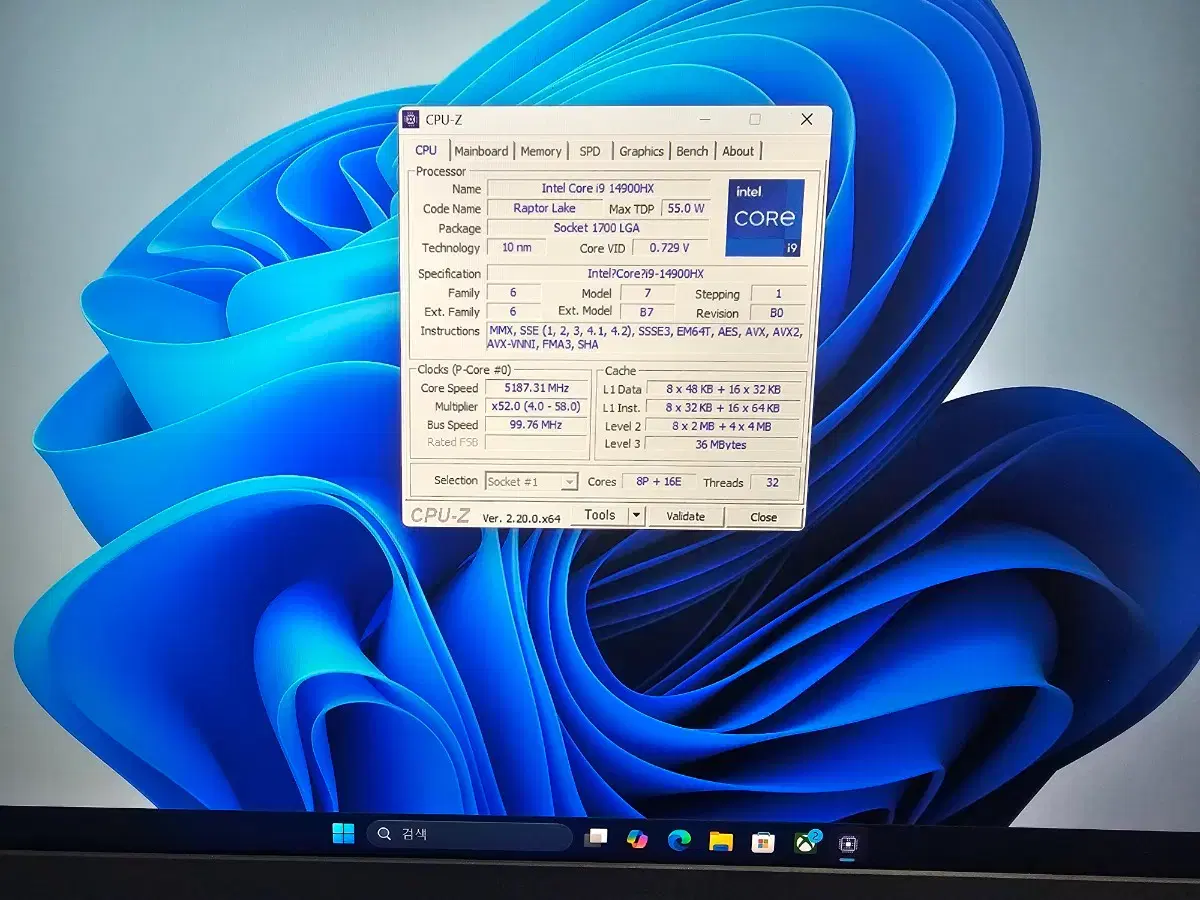Open Microsoft Edge from the taskbar
The height and width of the screenshot is (900, 1200).
pos(679,840)
